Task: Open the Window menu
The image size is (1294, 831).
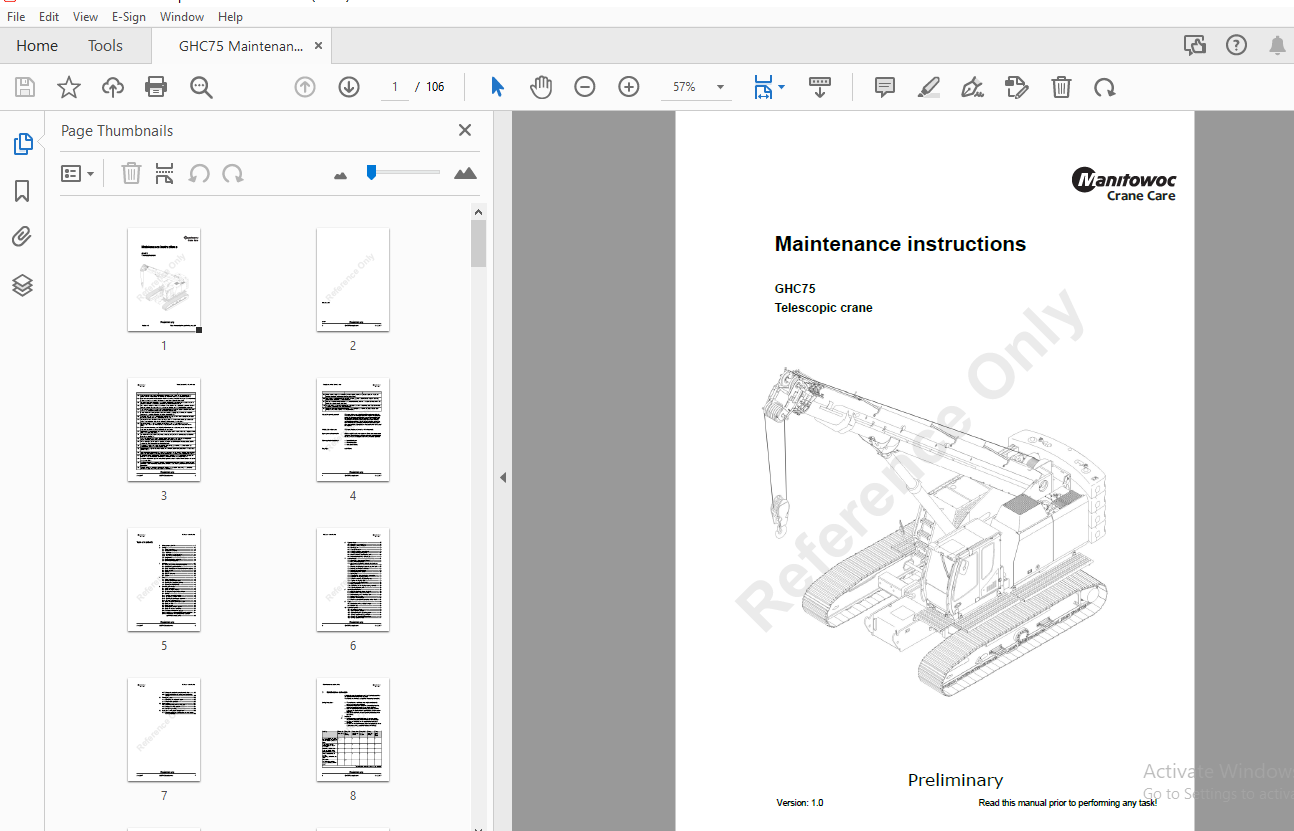Action: pos(182,17)
